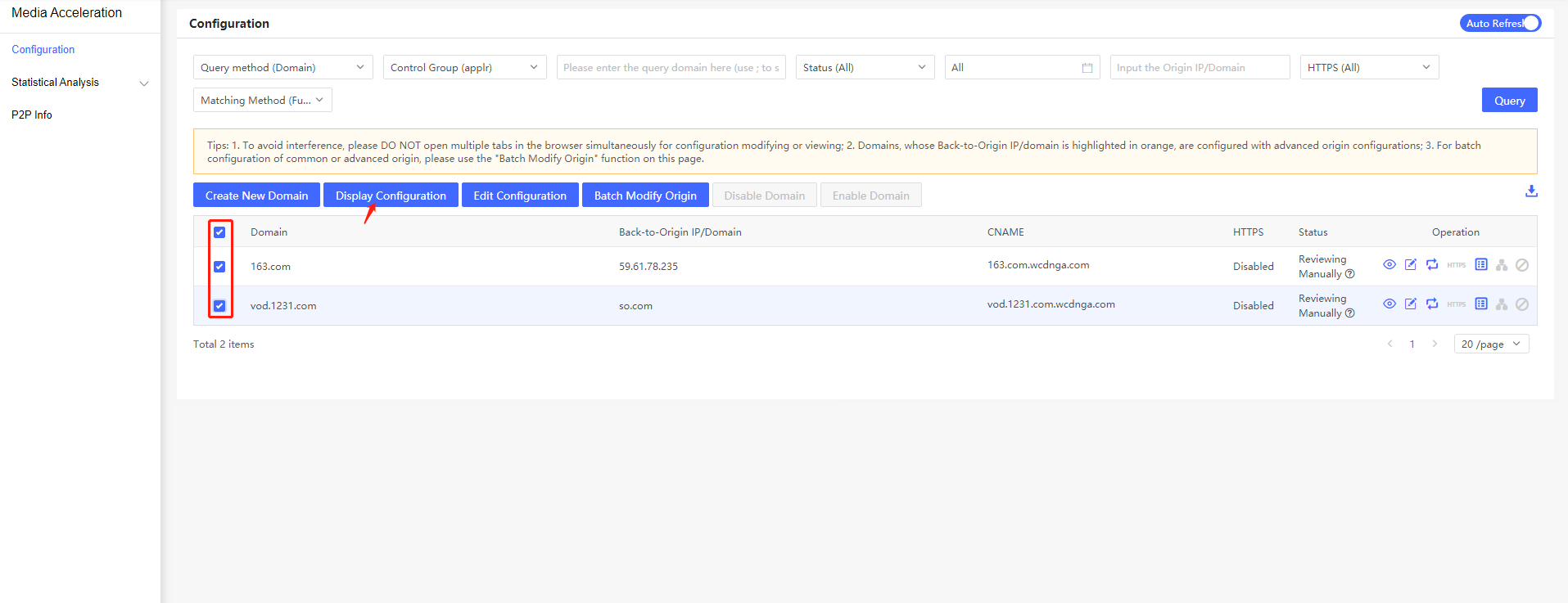
Task: View configuration eye icon for 163.com
Action: click(x=1390, y=264)
